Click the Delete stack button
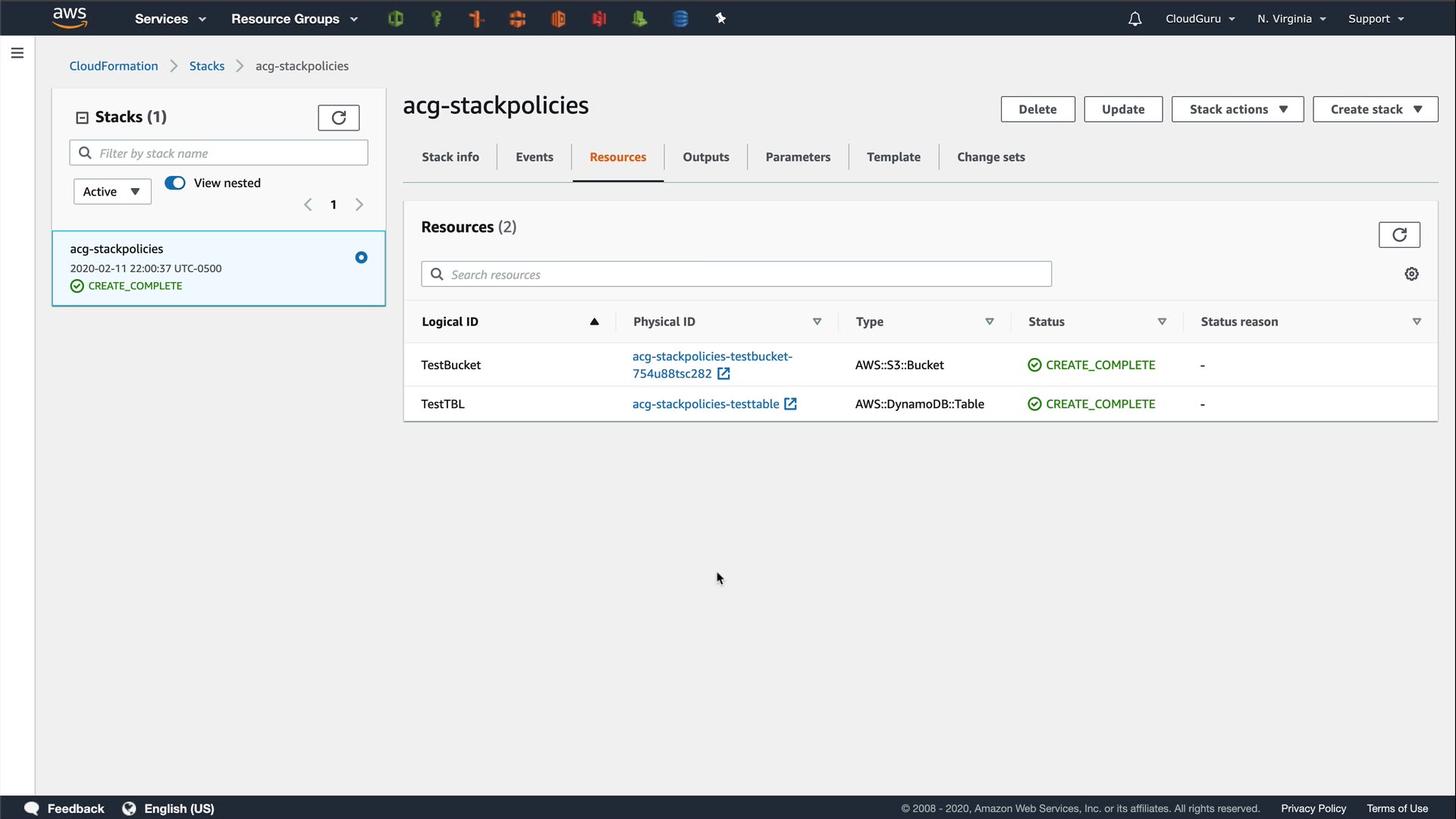1456x819 pixels. (1037, 109)
